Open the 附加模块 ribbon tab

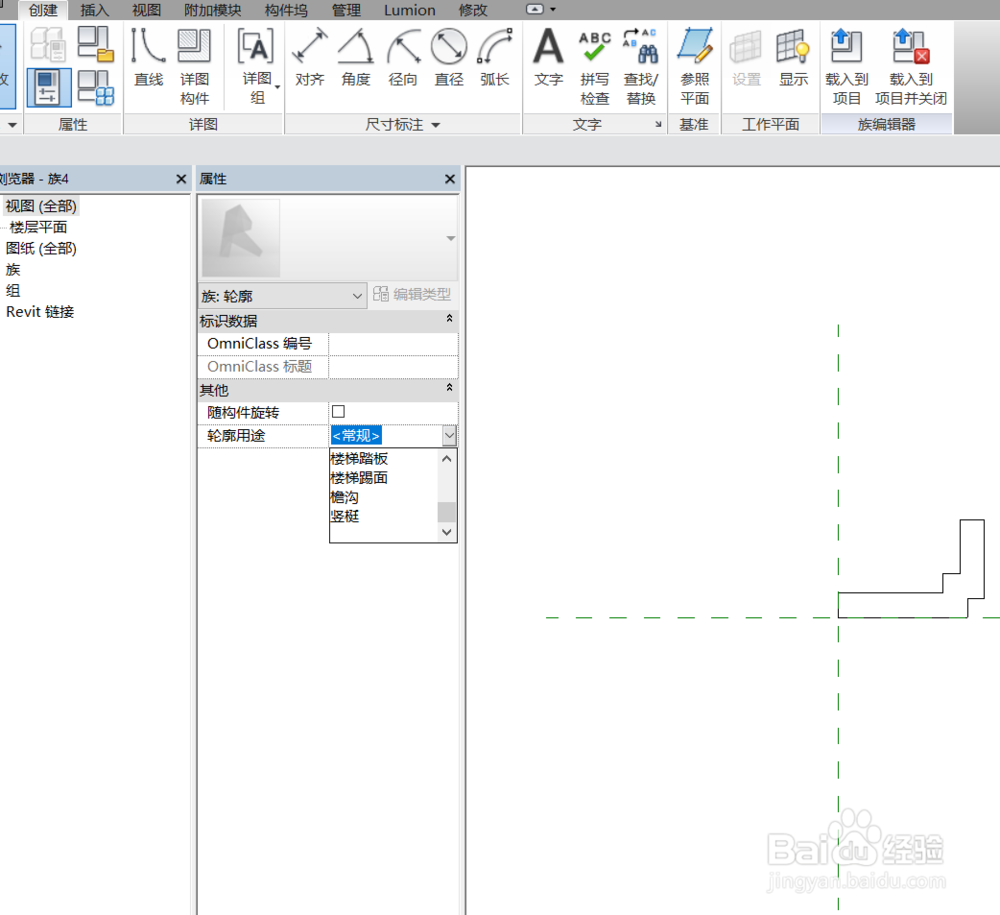(x=212, y=10)
